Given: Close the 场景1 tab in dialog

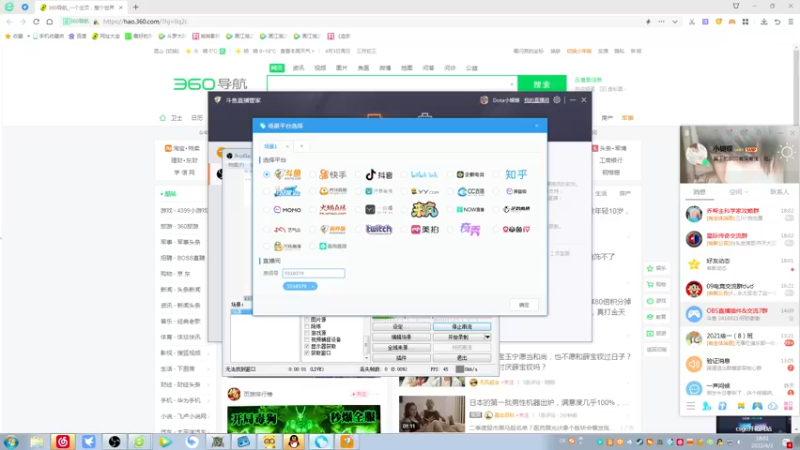Looking at the screenshot, I should [287, 146].
